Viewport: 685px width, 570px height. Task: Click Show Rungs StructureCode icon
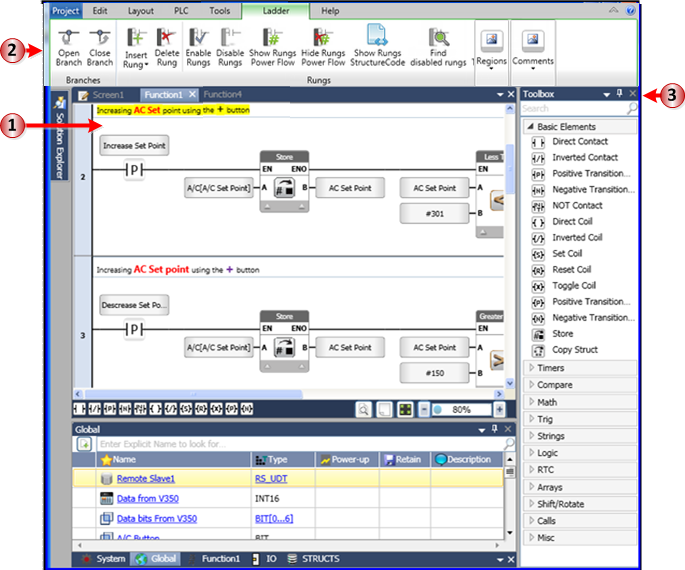(x=377, y=40)
